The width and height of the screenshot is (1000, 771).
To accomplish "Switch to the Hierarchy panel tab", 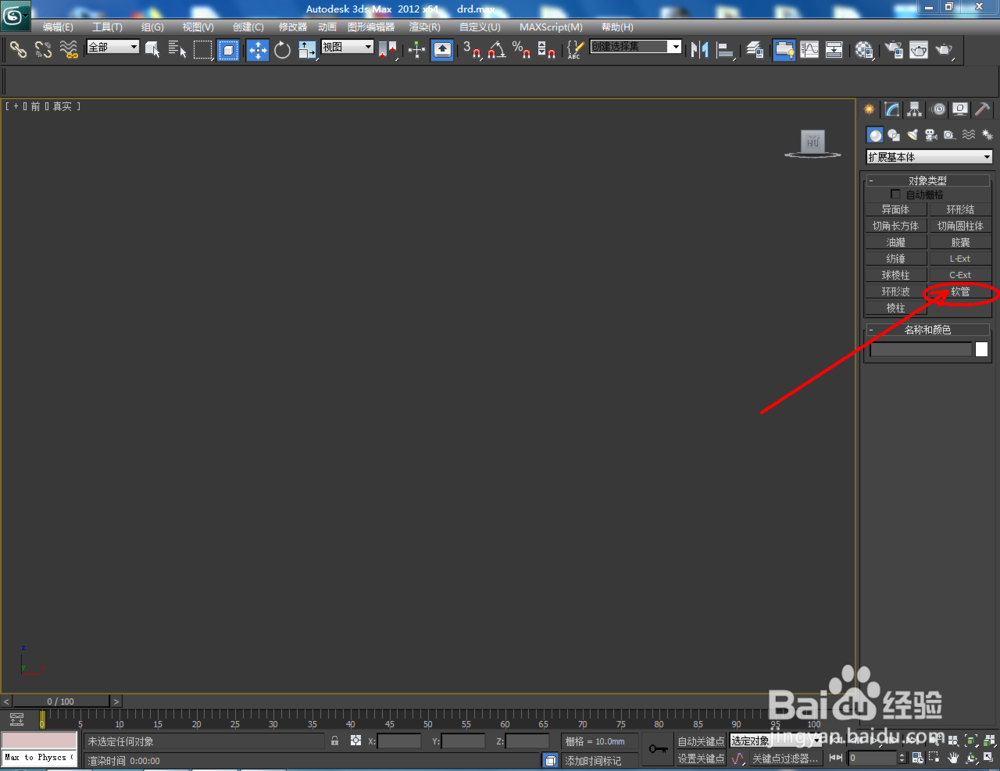I will [x=915, y=110].
